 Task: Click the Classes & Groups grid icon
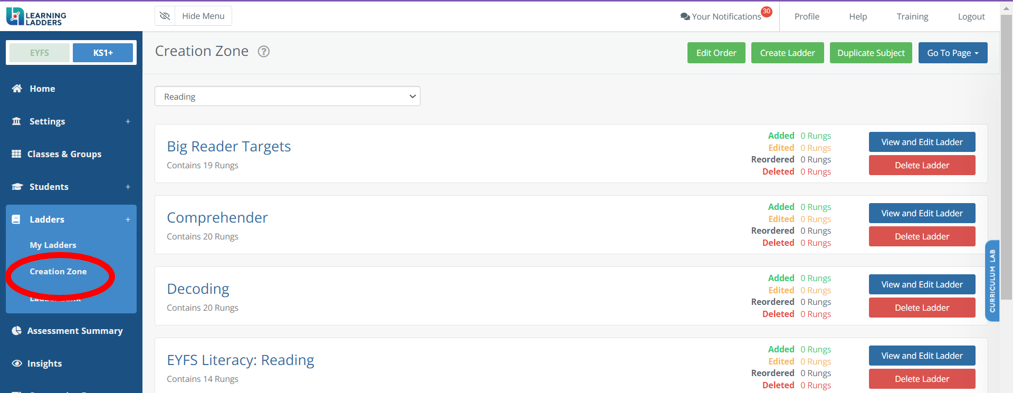pyautogui.click(x=17, y=154)
